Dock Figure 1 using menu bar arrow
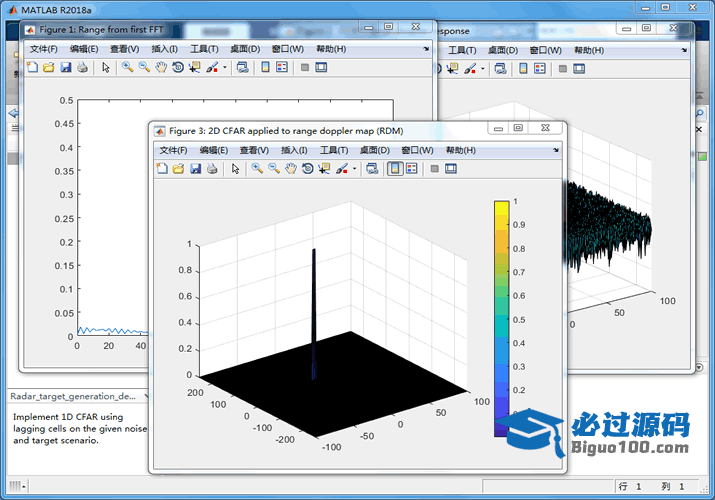Viewport: 715px width, 500px height. click(x=426, y=49)
